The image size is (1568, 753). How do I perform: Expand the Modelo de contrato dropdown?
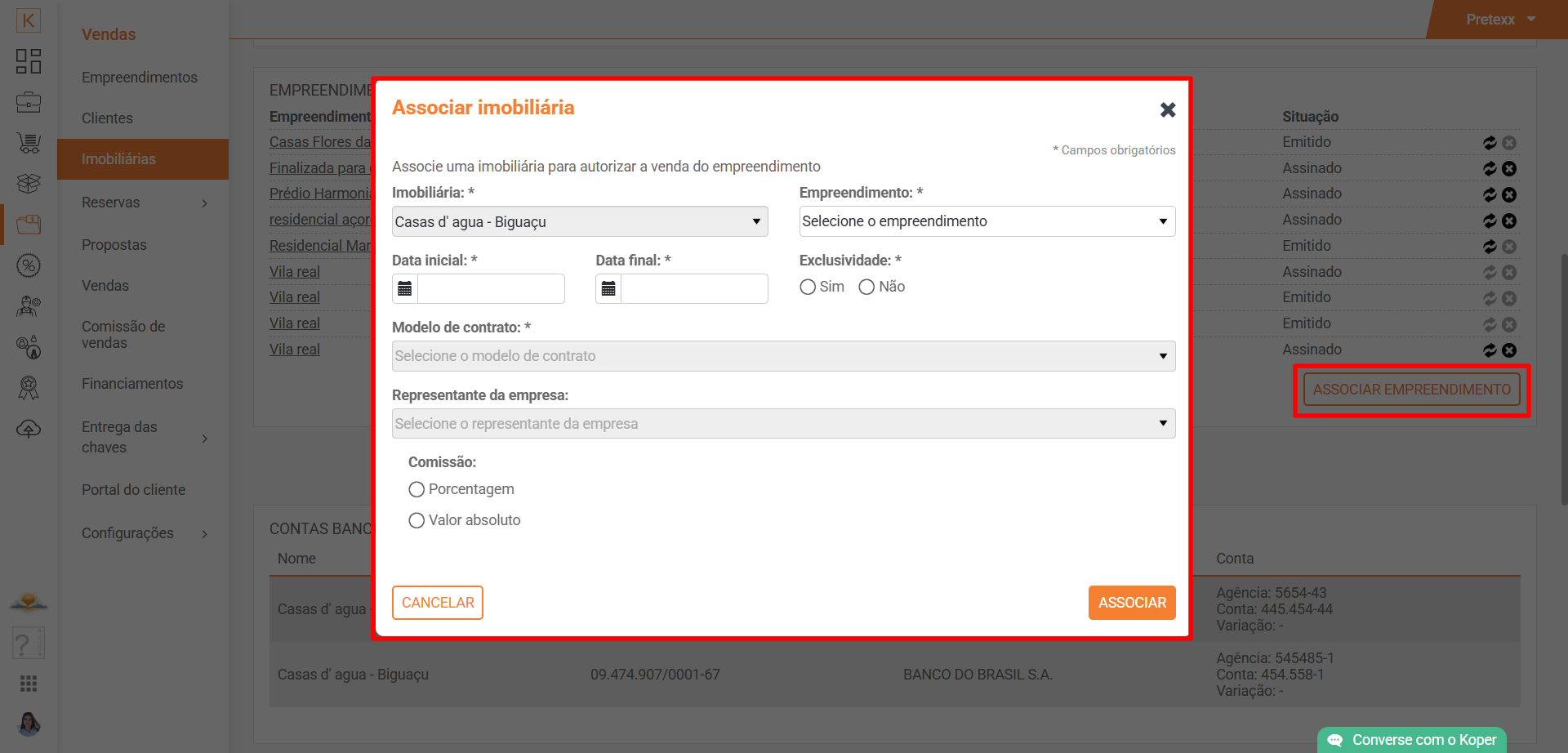click(783, 356)
